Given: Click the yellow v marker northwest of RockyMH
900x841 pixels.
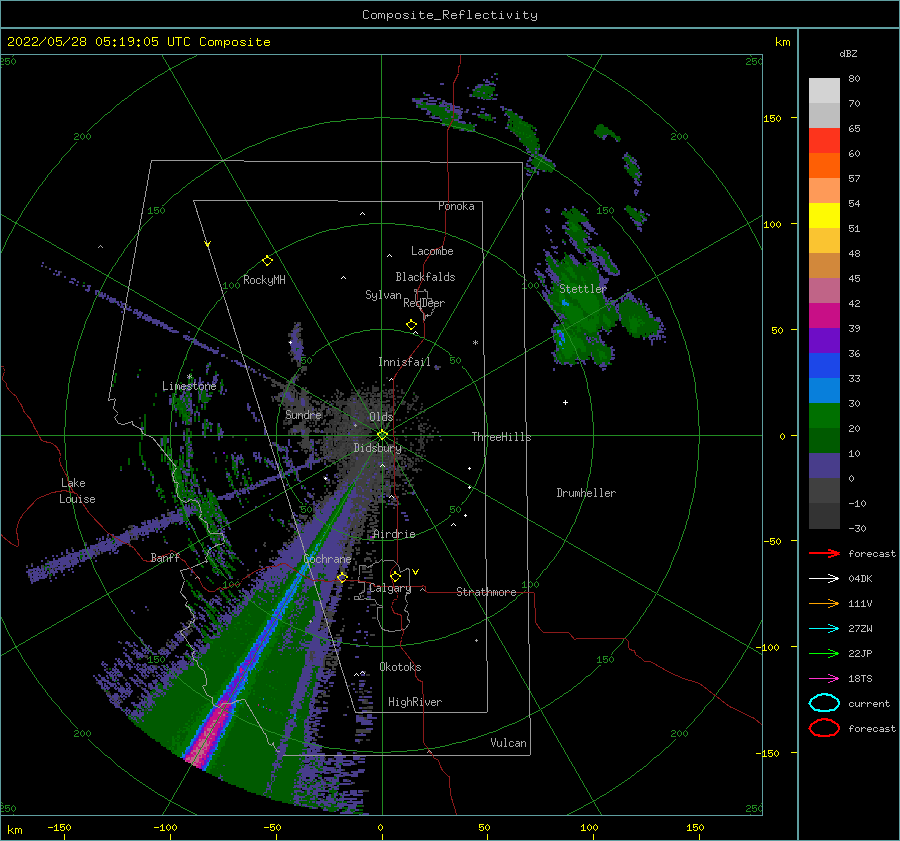Looking at the screenshot, I should tap(208, 244).
